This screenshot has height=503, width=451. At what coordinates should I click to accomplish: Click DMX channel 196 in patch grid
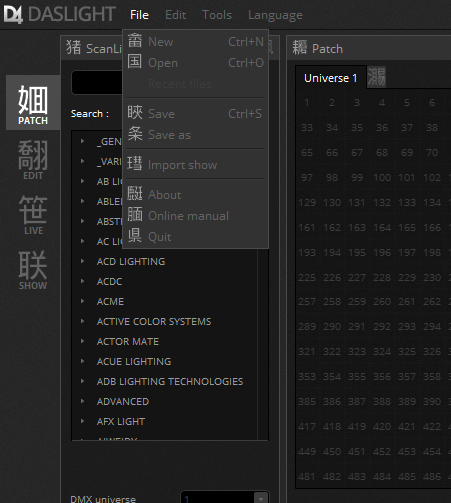click(x=382, y=252)
